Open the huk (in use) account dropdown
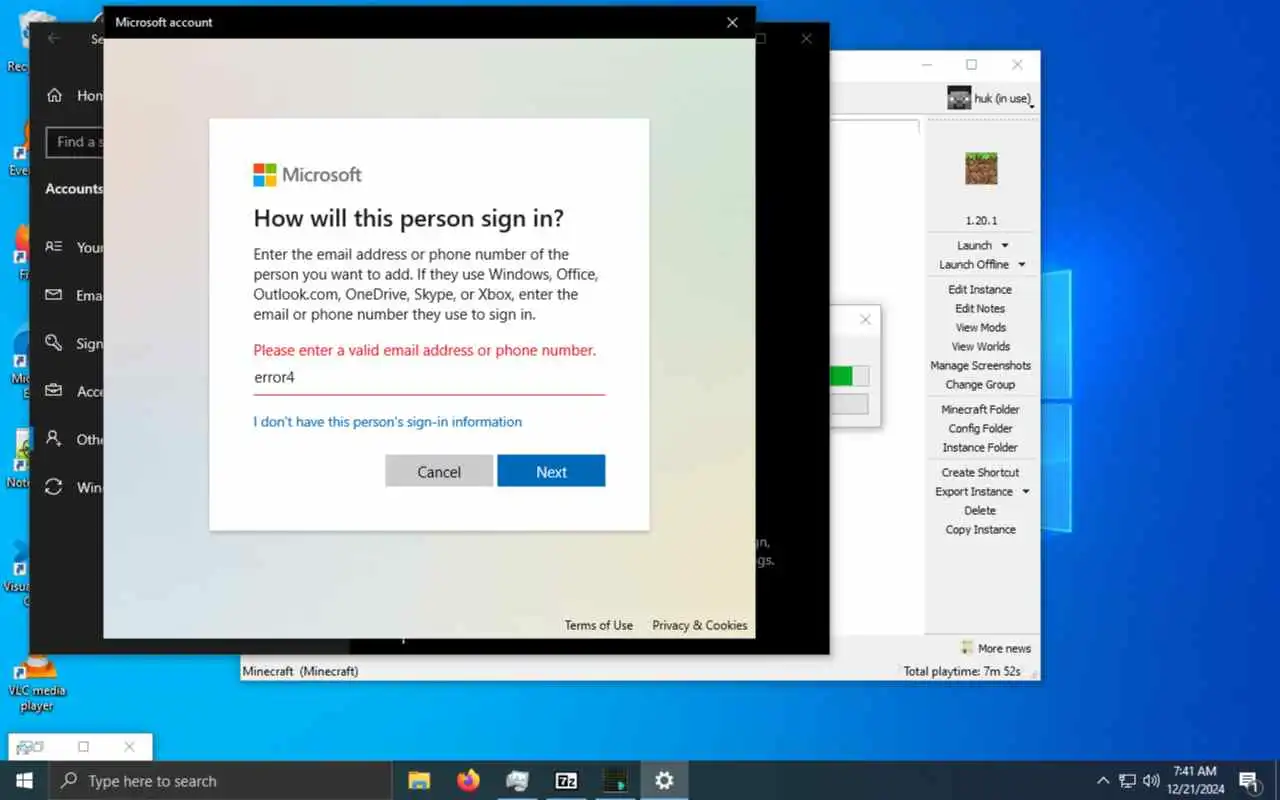 click(989, 98)
